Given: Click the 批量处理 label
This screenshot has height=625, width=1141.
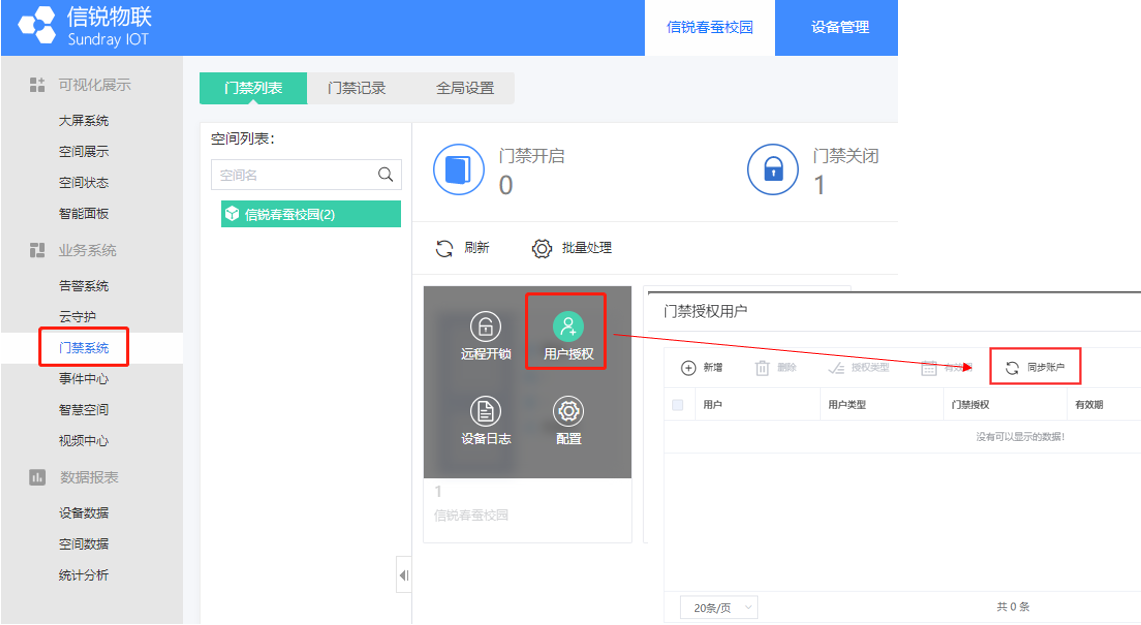Looking at the screenshot, I should tap(587, 248).
